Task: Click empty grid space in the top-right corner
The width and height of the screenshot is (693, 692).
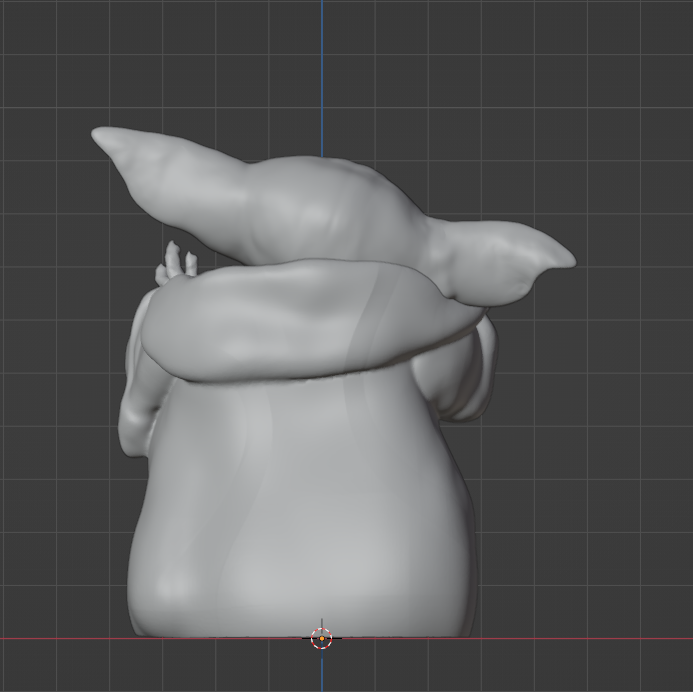Action: (x=650, y=40)
